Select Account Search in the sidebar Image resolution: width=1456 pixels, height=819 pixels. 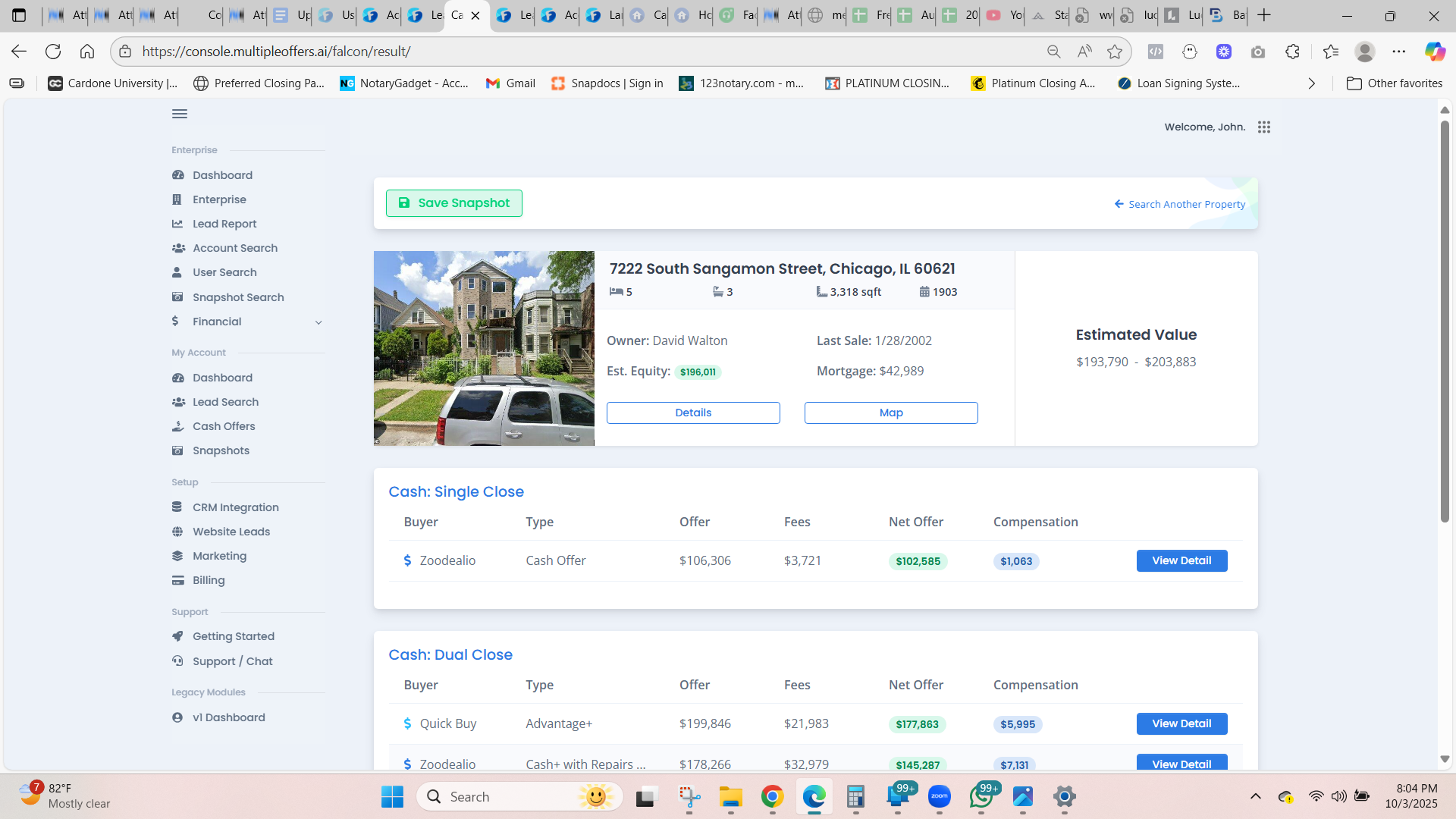234,247
